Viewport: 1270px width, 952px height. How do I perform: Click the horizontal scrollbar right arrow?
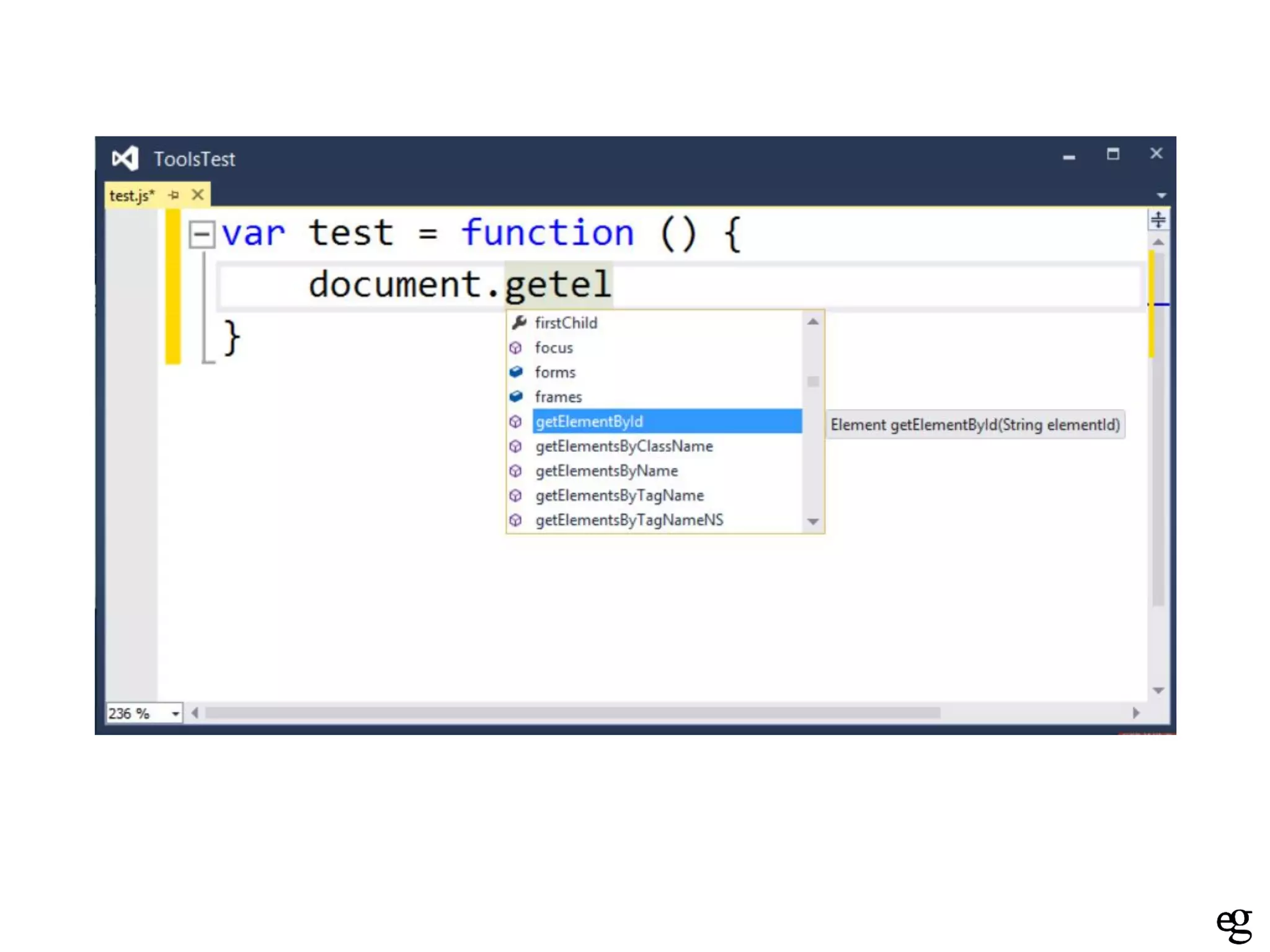[1136, 713]
